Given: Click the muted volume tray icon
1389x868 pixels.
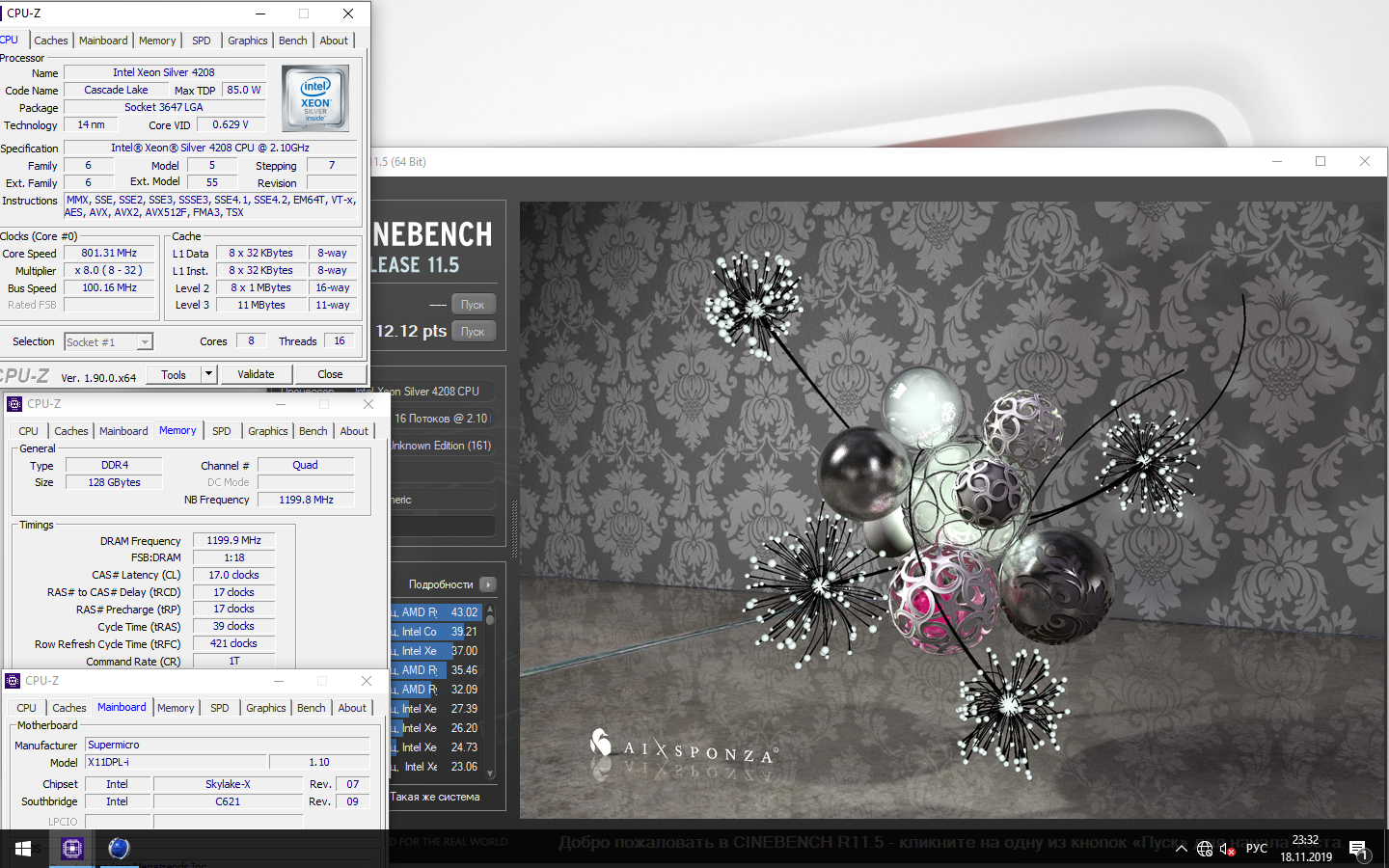Looking at the screenshot, I should (x=1228, y=849).
